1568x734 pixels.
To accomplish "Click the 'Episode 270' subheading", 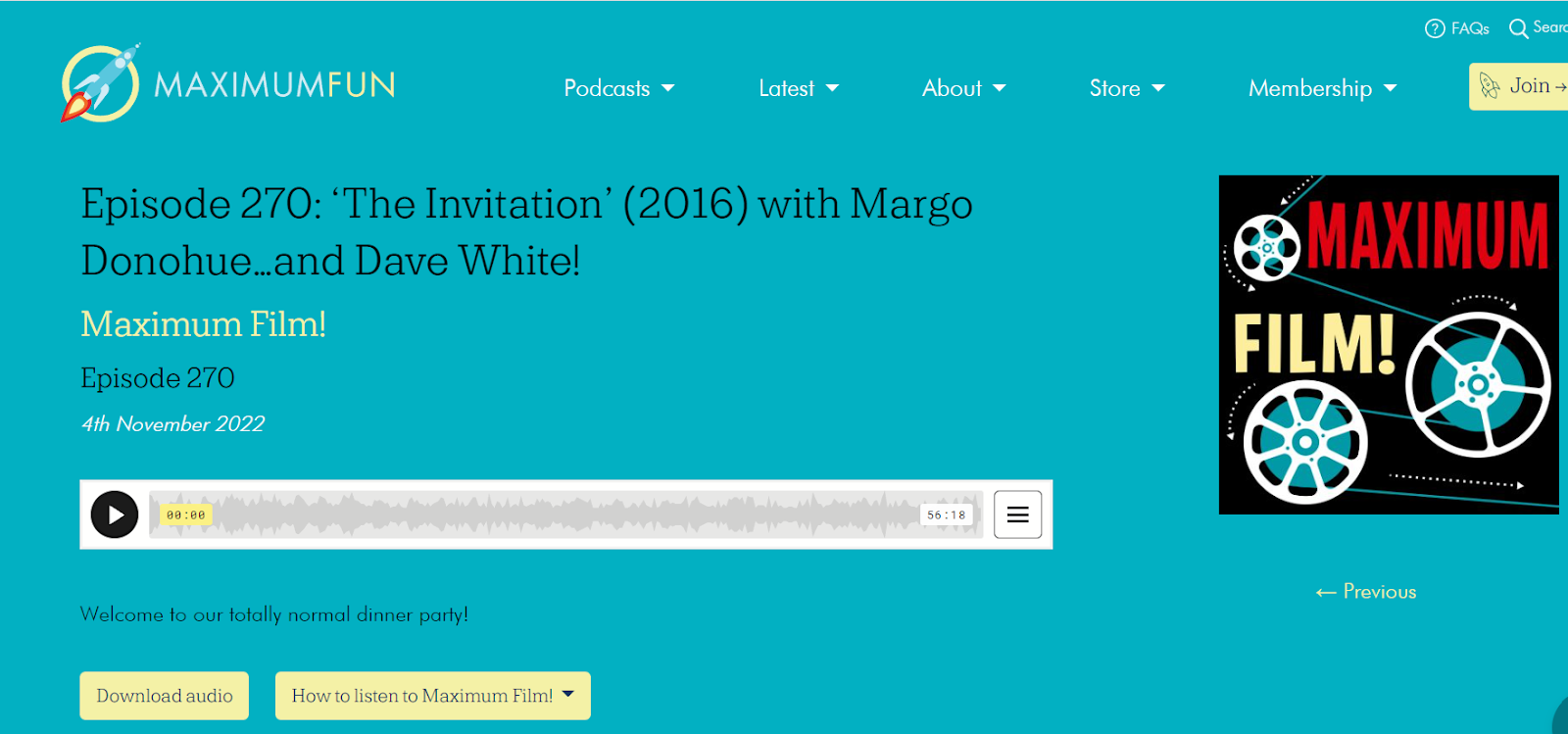I will (x=158, y=378).
